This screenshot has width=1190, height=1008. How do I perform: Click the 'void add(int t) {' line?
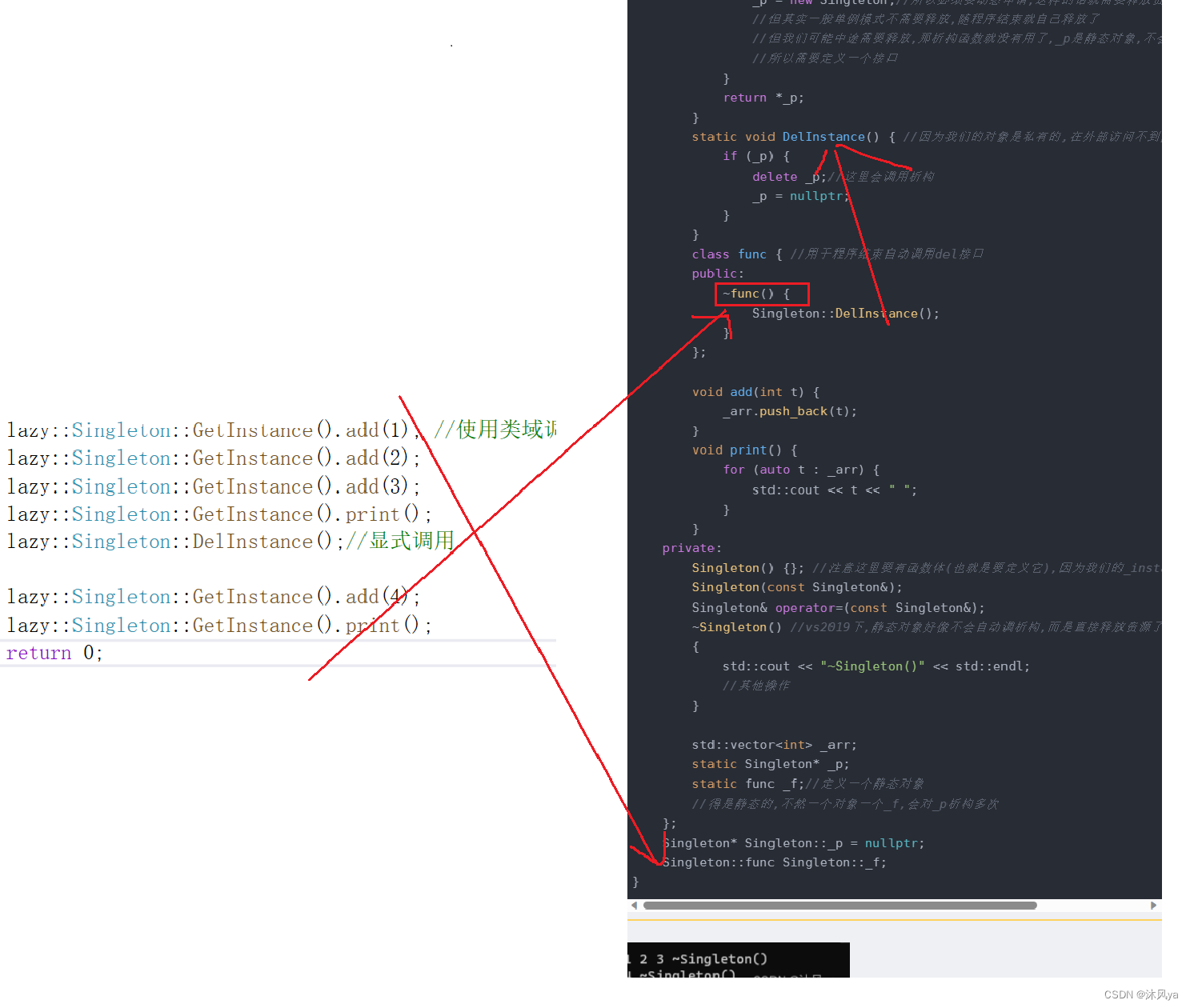756,392
